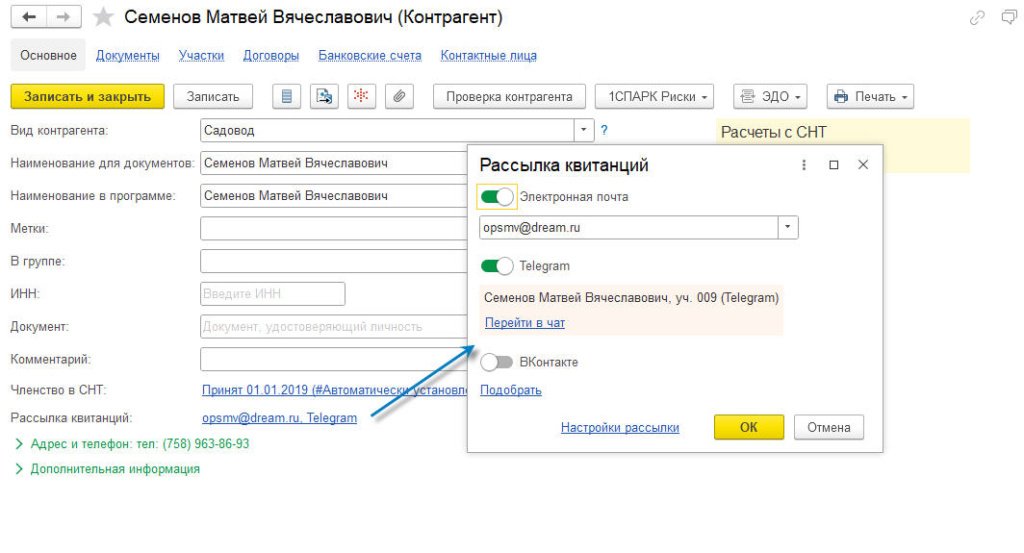Image resolution: width=1024 pixels, height=553 pixels.
Task: Enable the ВКонтакте toggle
Action: (497, 362)
